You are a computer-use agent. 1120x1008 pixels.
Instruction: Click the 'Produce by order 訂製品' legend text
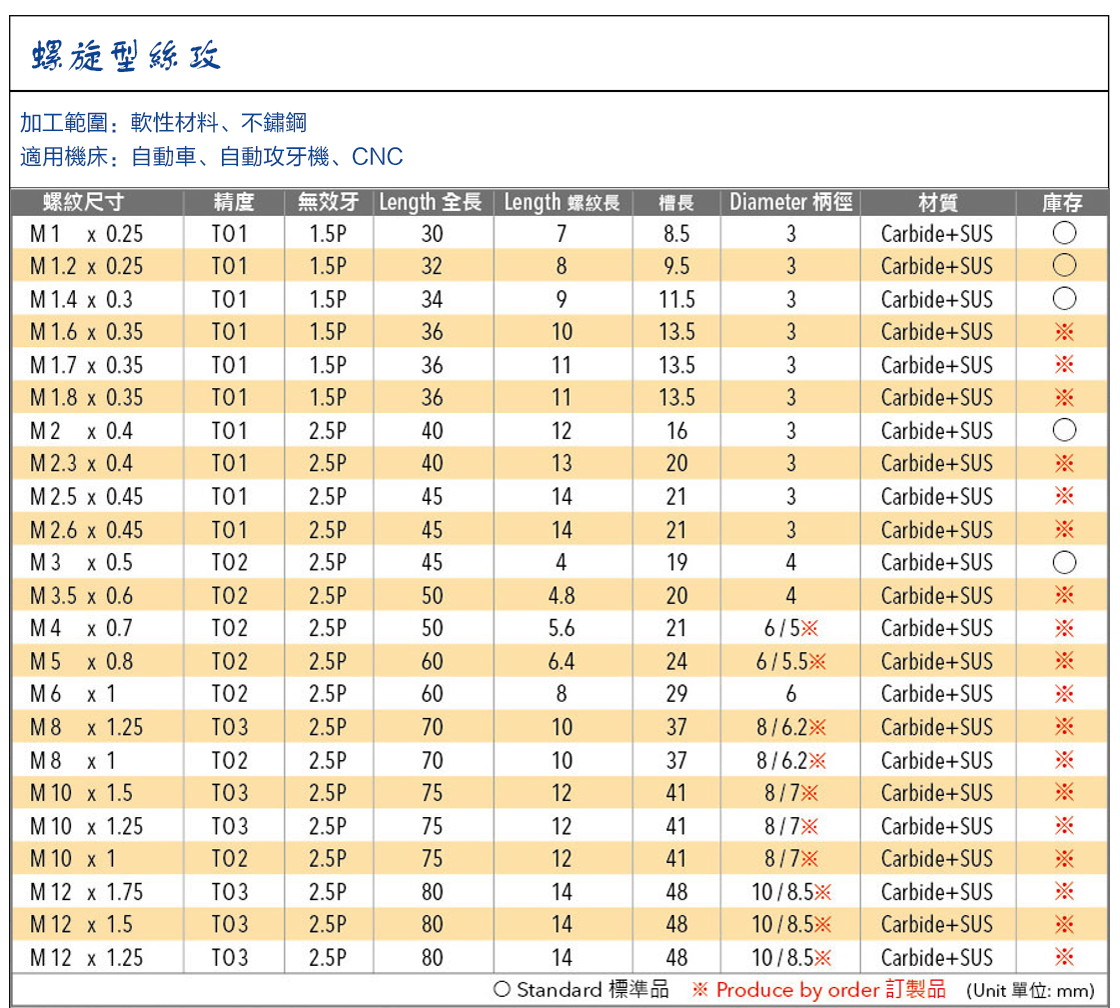[831, 989]
